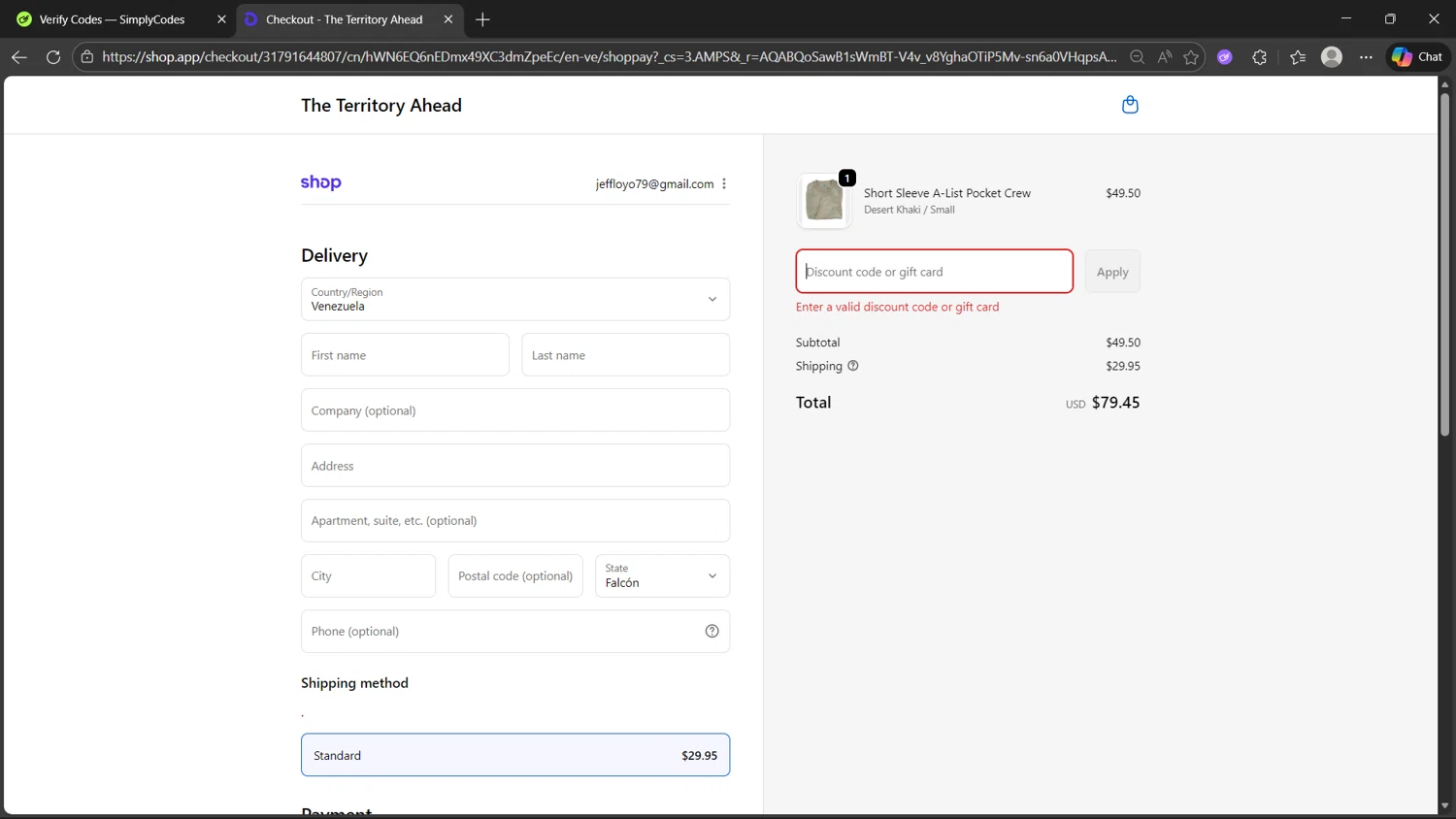The width and height of the screenshot is (1456, 819).
Task: Open the State dropdown showing Falcón
Action: 662,575
